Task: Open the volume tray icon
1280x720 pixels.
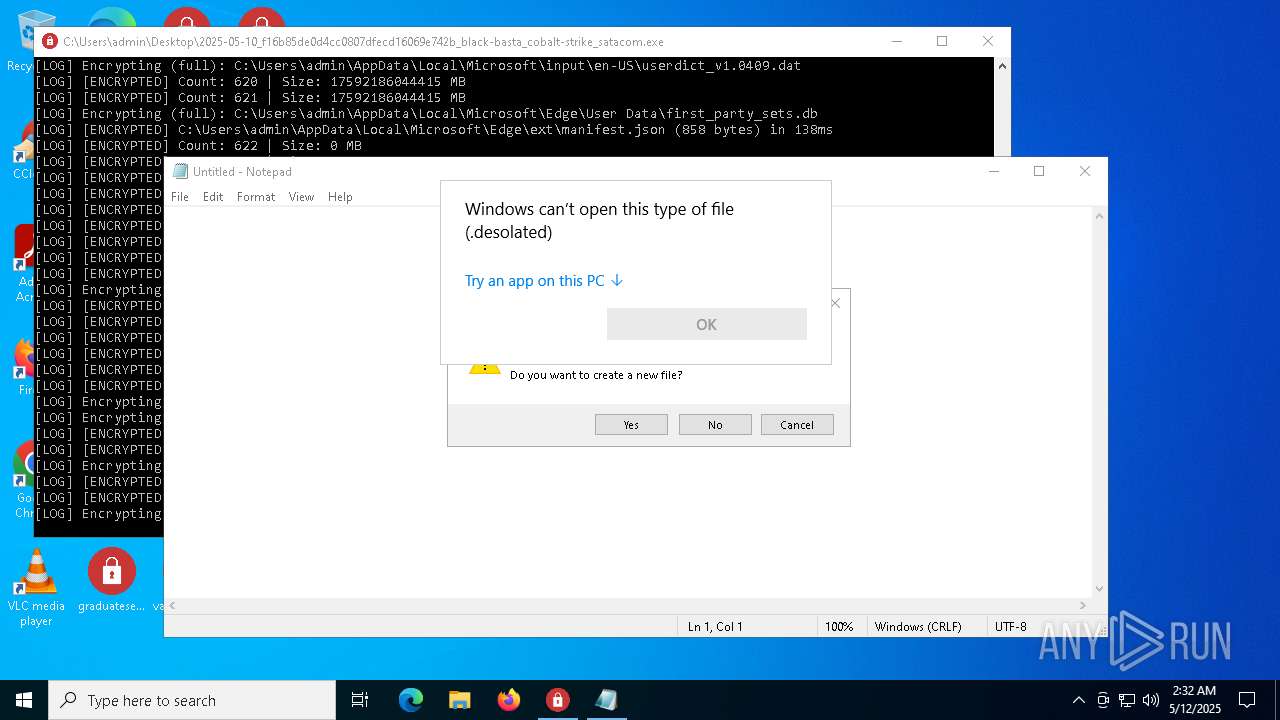Action: click(x=1151, y=700)
